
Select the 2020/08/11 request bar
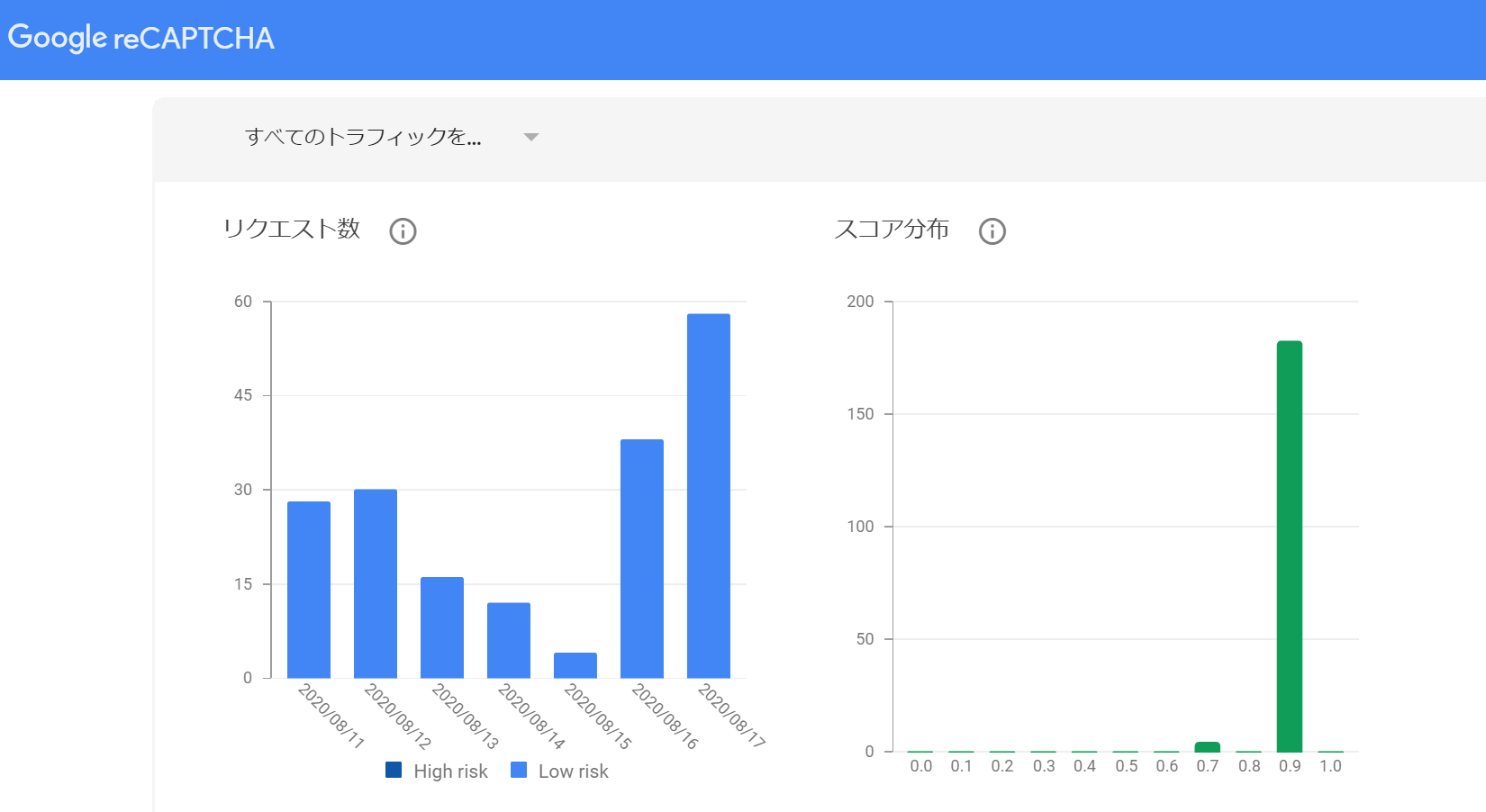coord(309,590)
